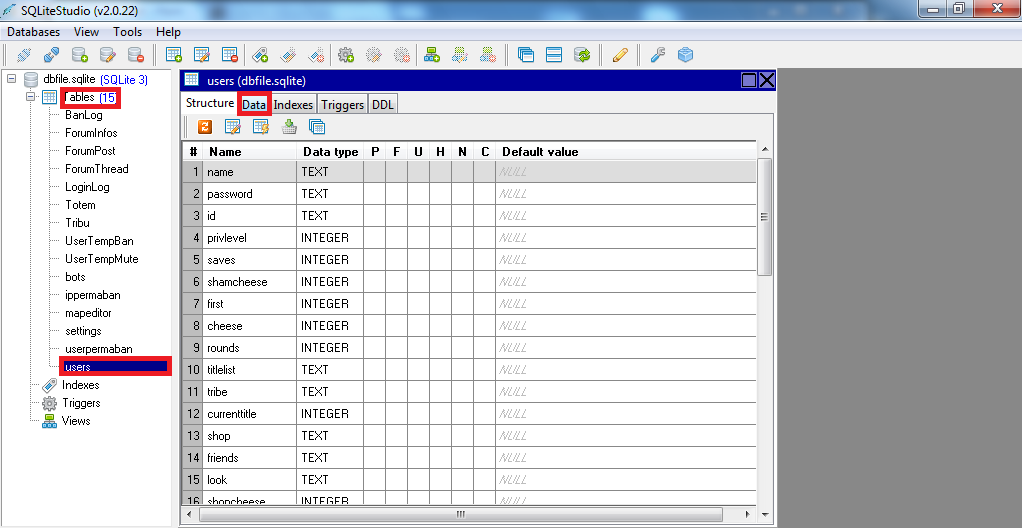Click the disconnect from database icon
1022x528 pixels.
coord(51,55)
